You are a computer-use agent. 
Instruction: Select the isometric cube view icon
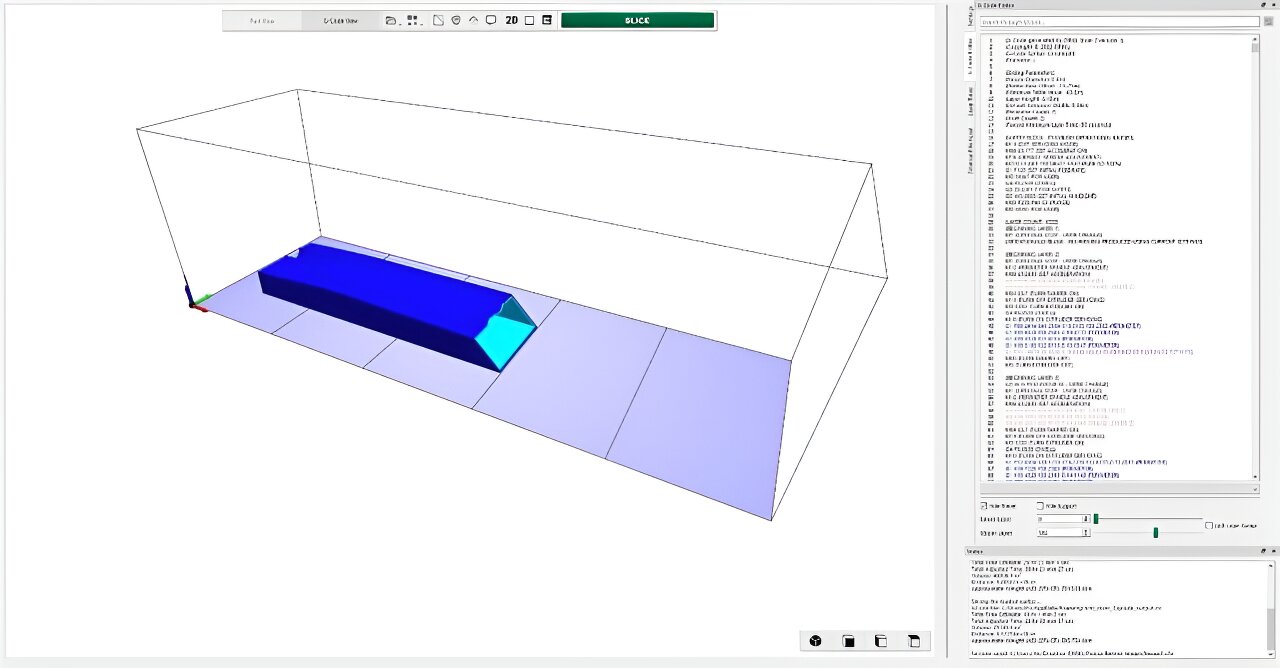[815, 641]
